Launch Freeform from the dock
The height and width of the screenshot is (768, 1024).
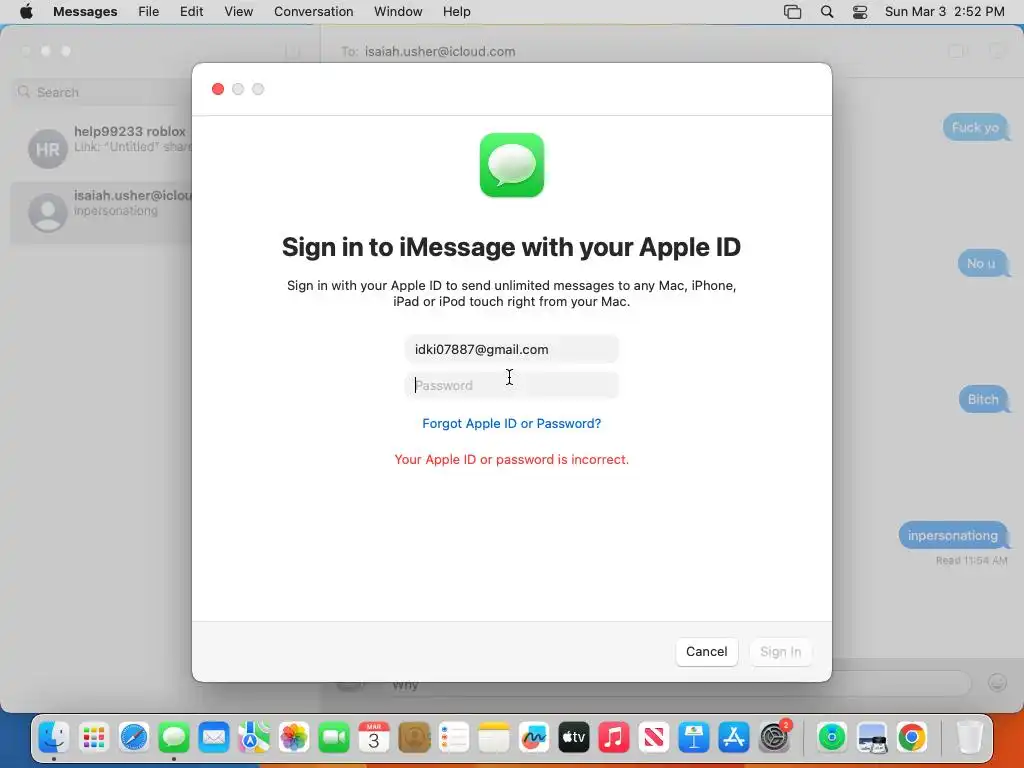pyautogui.click(x=534, y=738)
